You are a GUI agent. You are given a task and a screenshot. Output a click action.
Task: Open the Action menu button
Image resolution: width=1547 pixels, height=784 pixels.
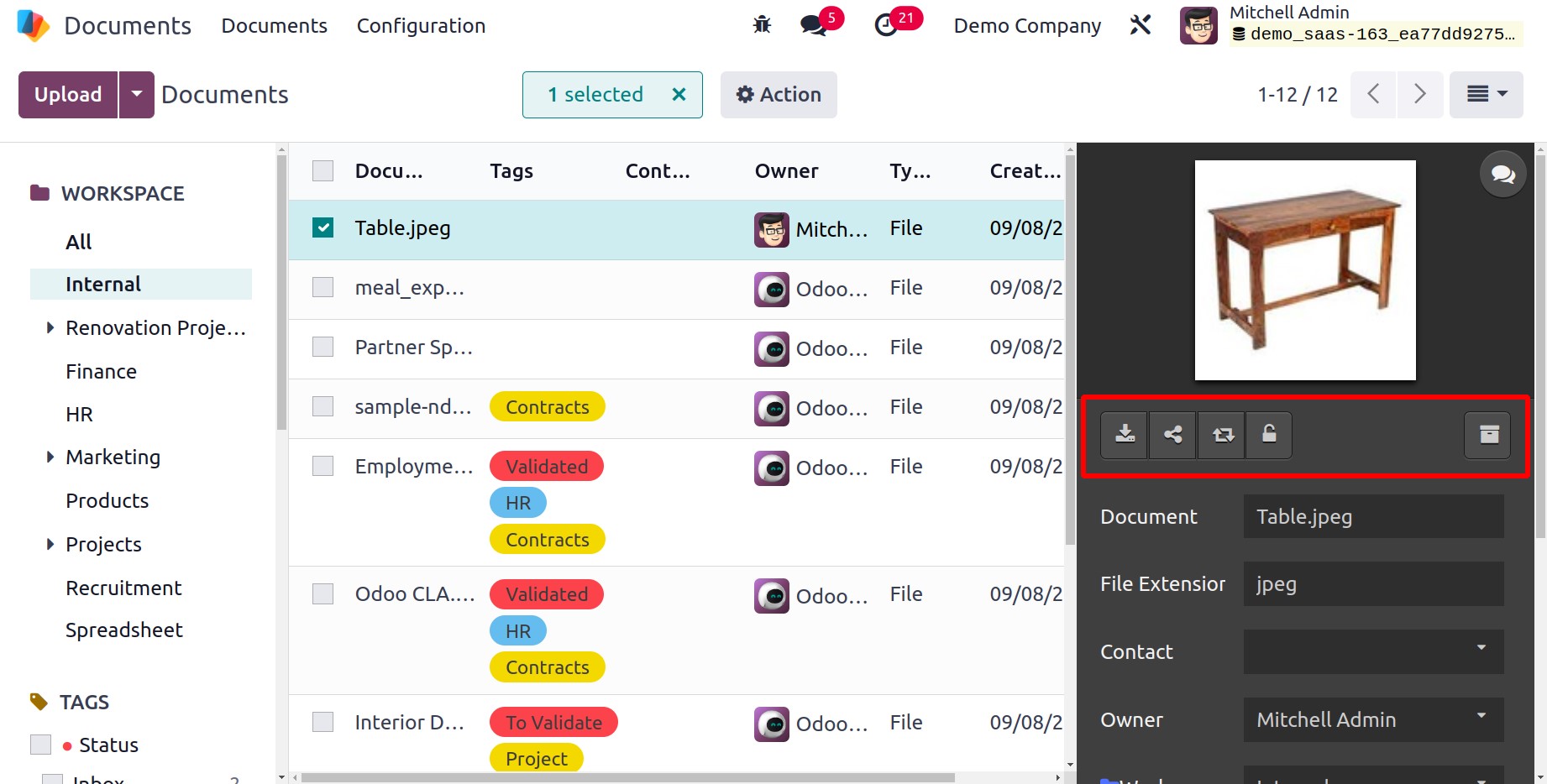779,94
